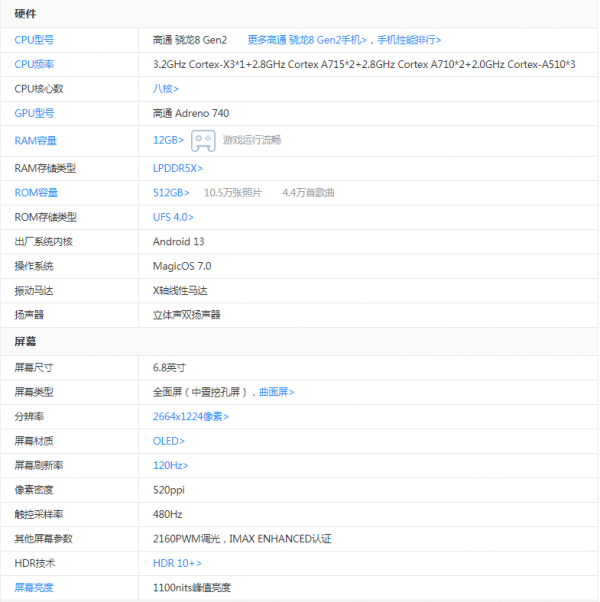
Task: Click the 曲面屏> link
Action: point(276,392)
